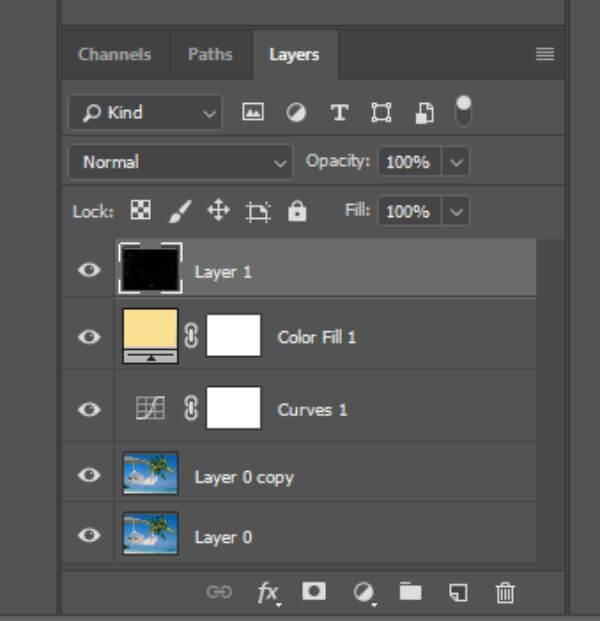Select the Layer 1 name
Screen dimensions: 600x621
point(223,272)
